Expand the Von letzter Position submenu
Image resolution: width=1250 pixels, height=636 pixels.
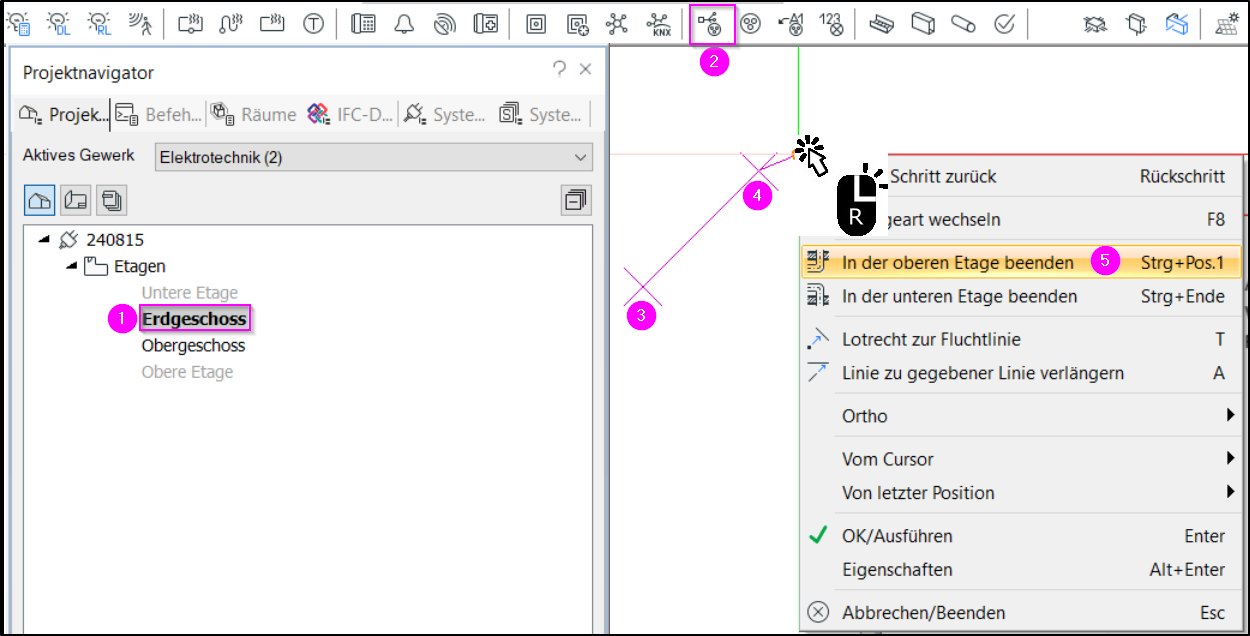pyautogui.click(x=1021, y=493)
